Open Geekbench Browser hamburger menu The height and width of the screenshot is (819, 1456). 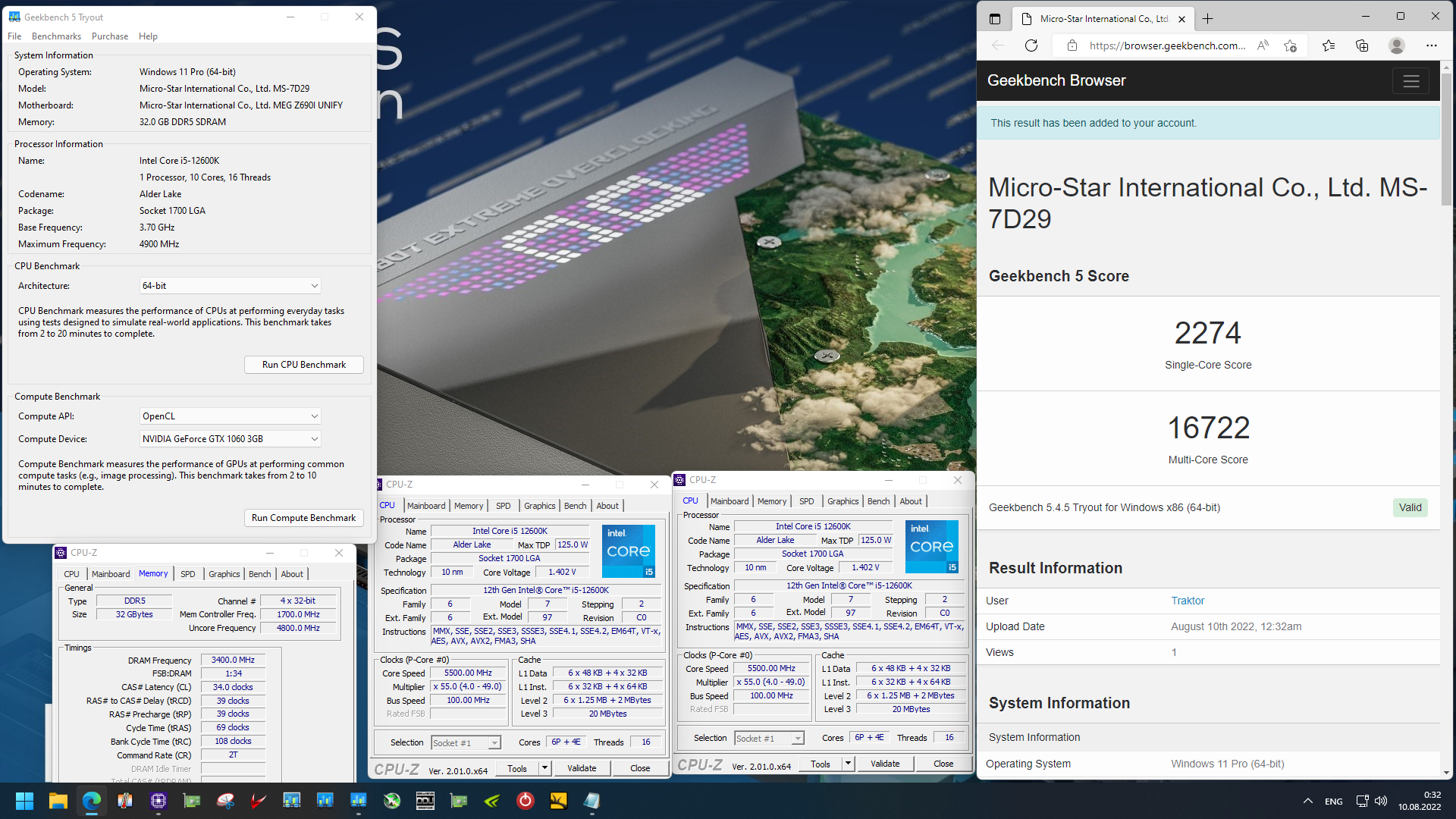(1410, 81)
